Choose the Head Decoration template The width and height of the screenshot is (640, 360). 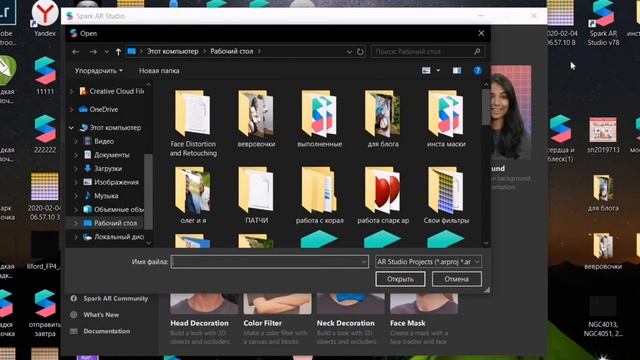[204, 318]
